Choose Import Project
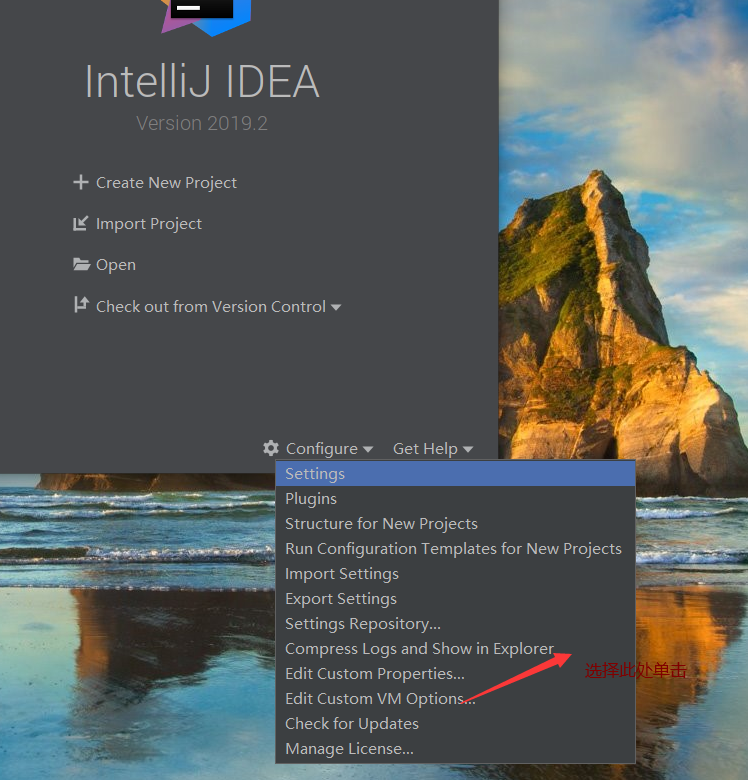The image size is (748, 780). (149, 224)
